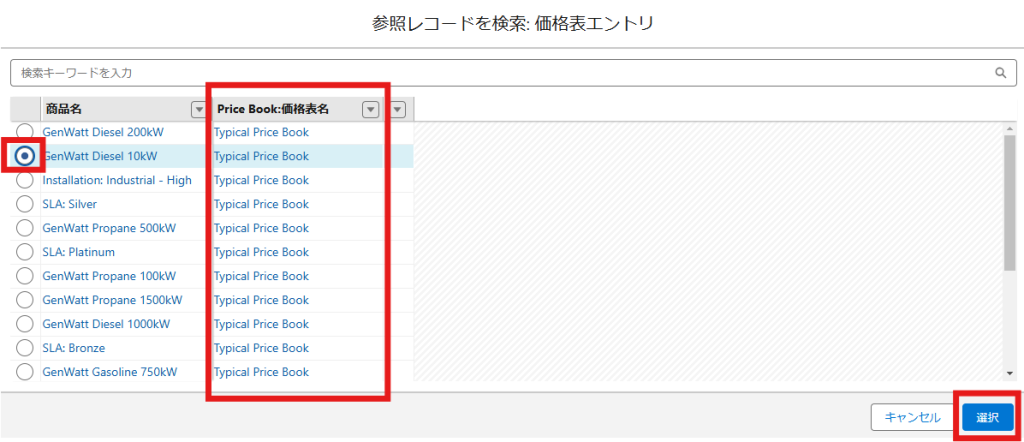Focus the search keyword input field
The height and width of the screenshot is (442, 1024).
513,72
